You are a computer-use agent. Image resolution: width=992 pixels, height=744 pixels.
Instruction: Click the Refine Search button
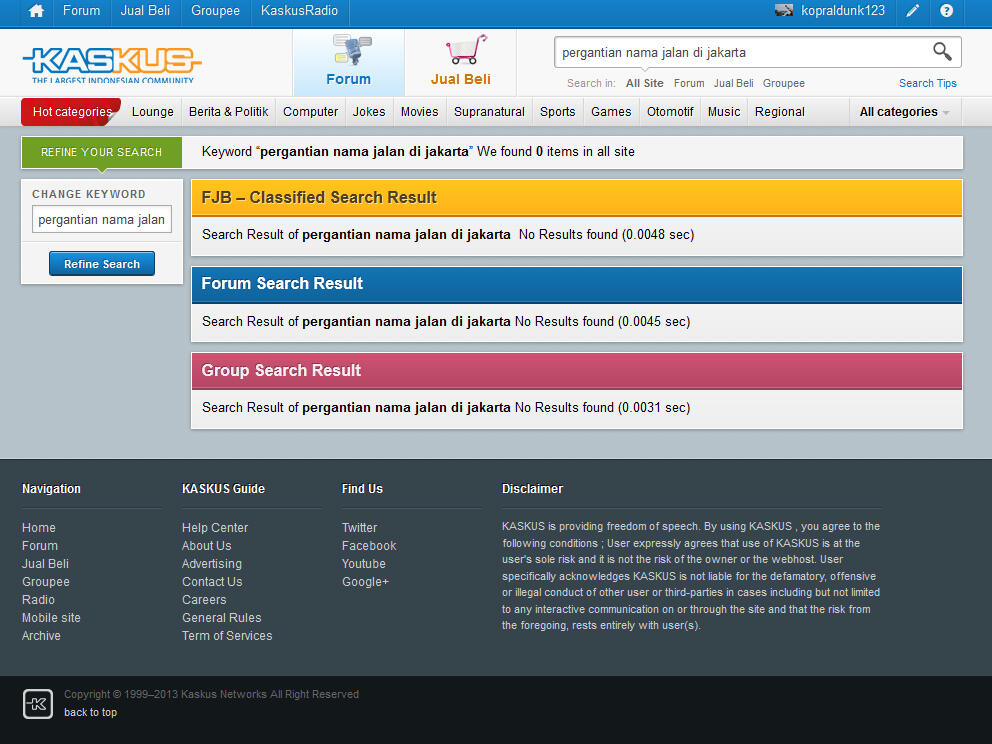[102, 264]
